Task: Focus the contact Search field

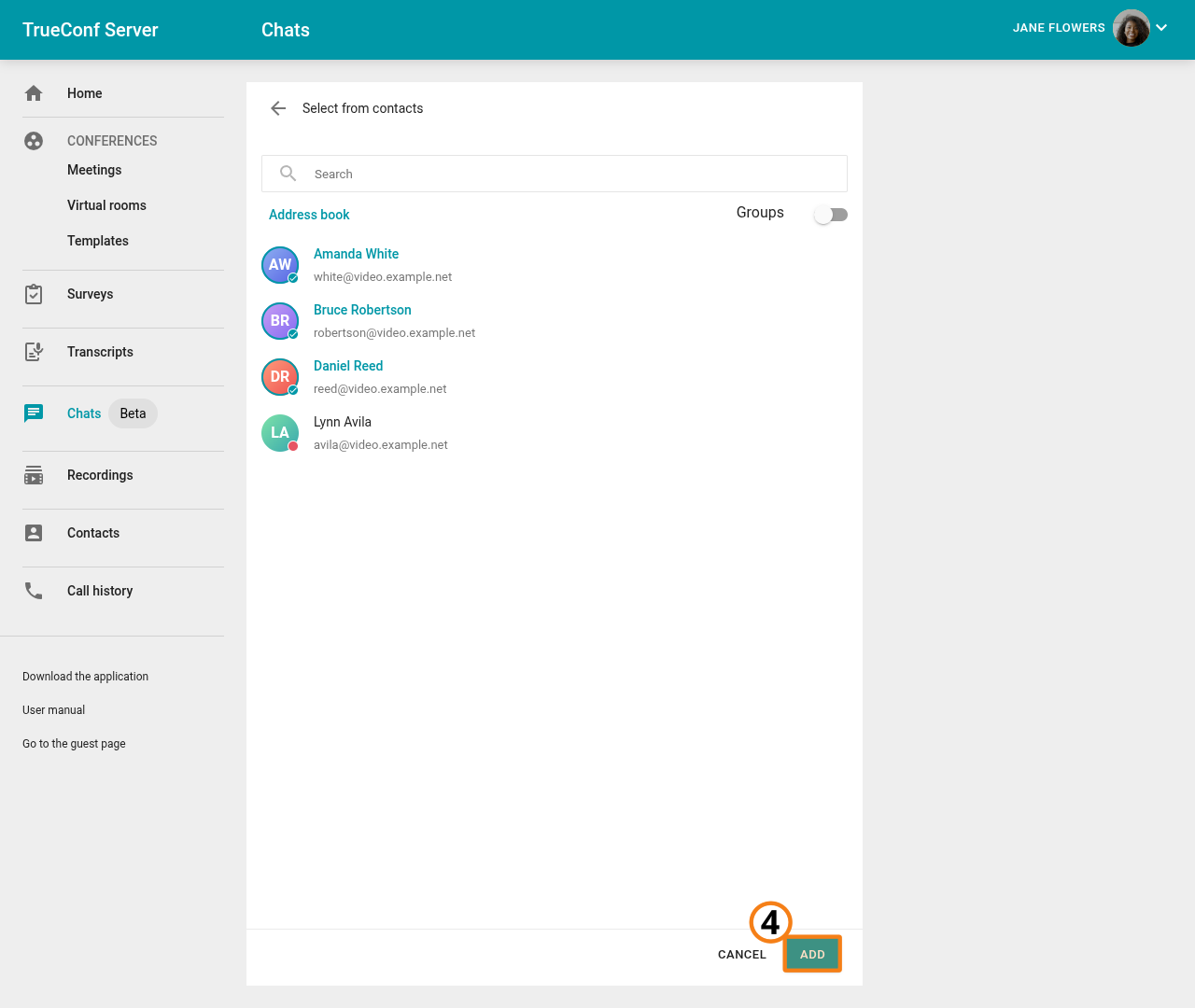Action: pyautogui.click(x=569, y=174)
